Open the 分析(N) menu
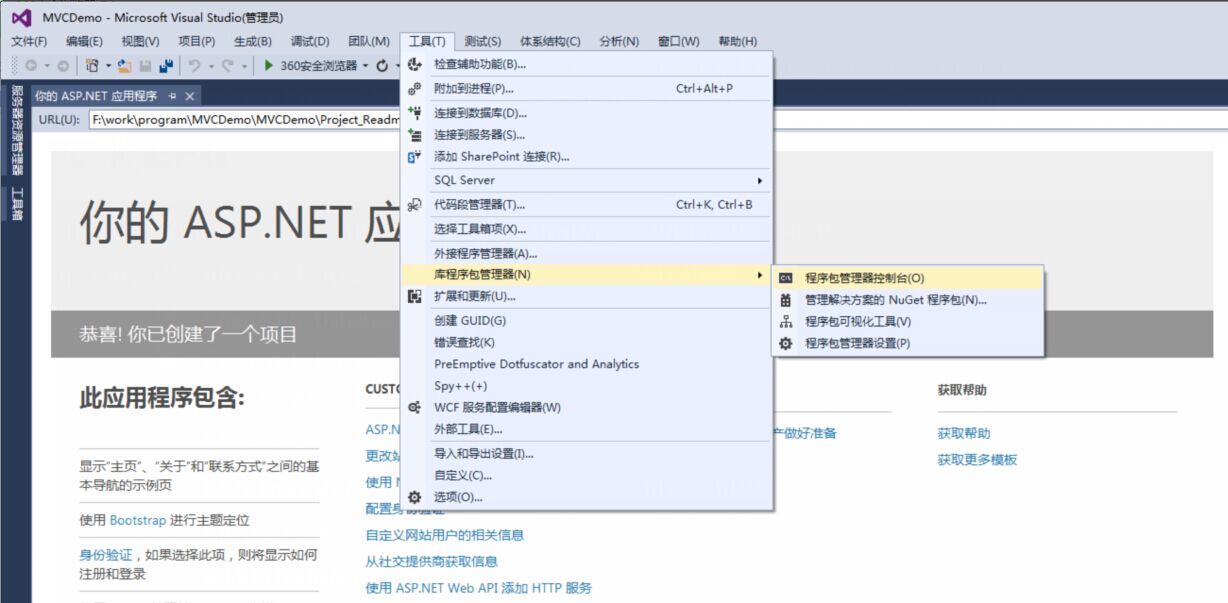This screenshot has width=1228, height=603. tap(619, 41)
